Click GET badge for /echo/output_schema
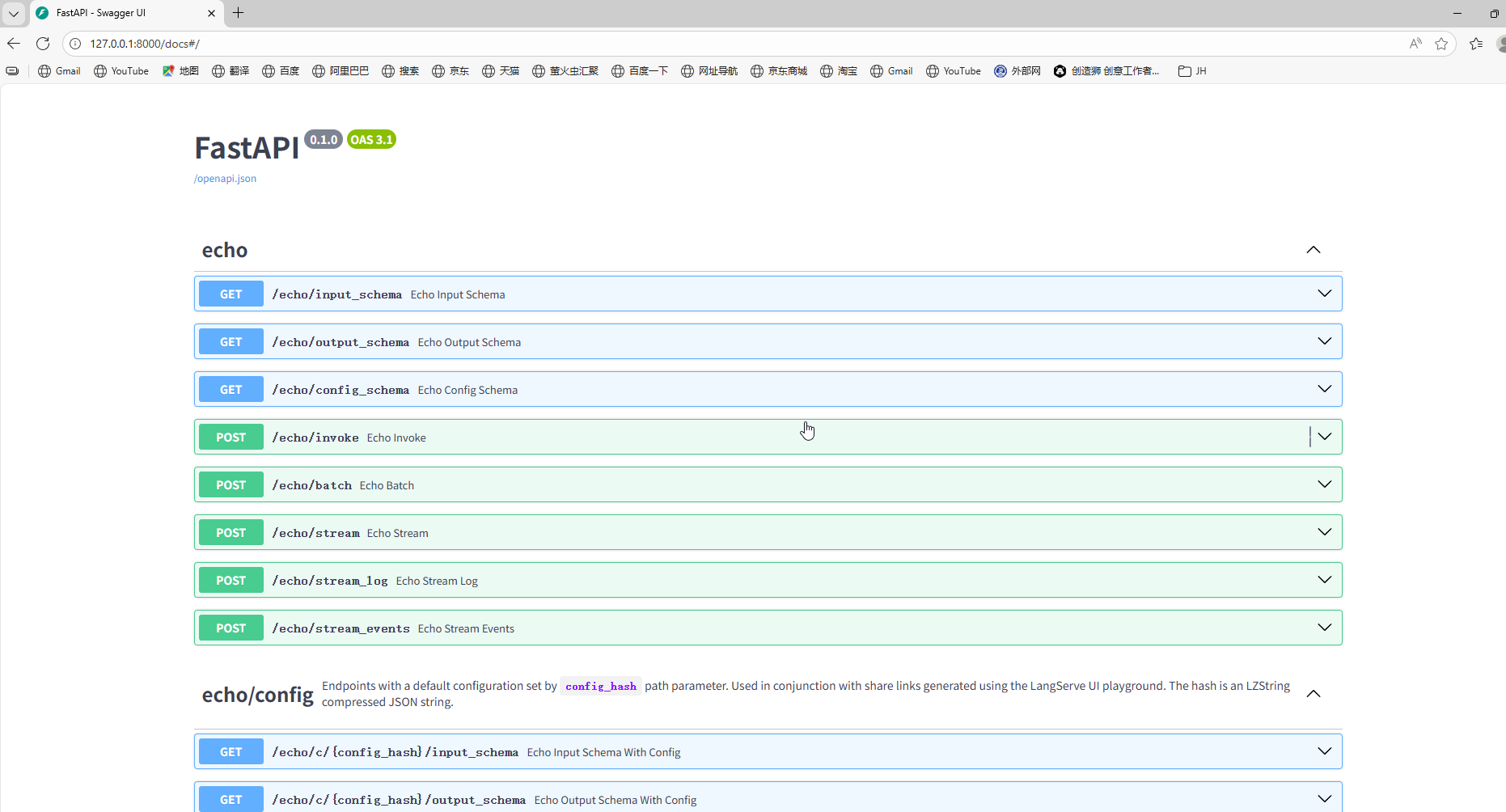The image size is (1506, 812). point(231,342)
